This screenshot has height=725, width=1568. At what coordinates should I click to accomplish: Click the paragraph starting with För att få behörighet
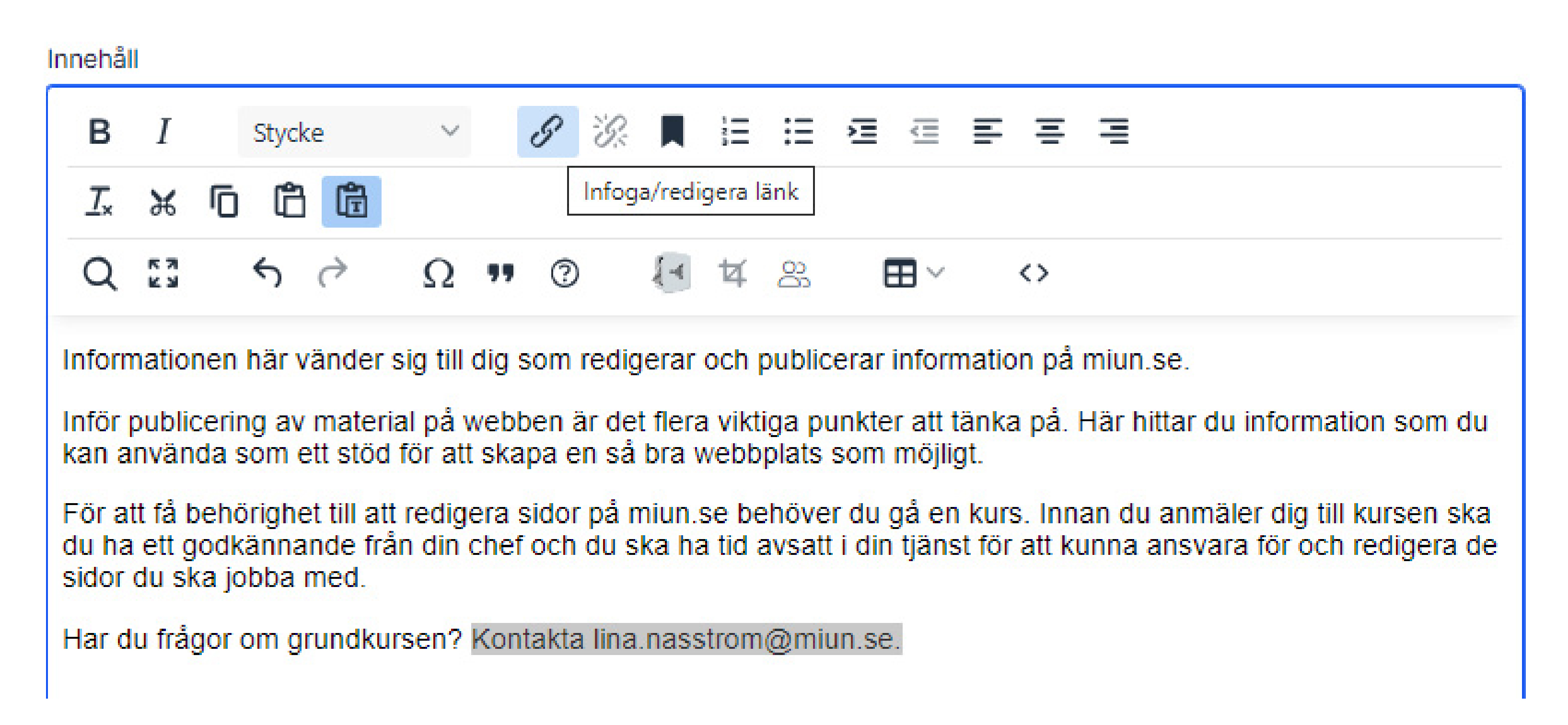779,546
